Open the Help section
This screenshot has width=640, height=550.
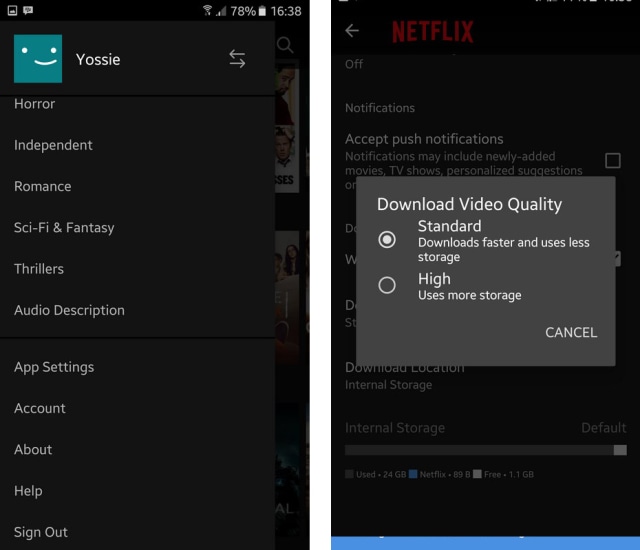[28, 490]
